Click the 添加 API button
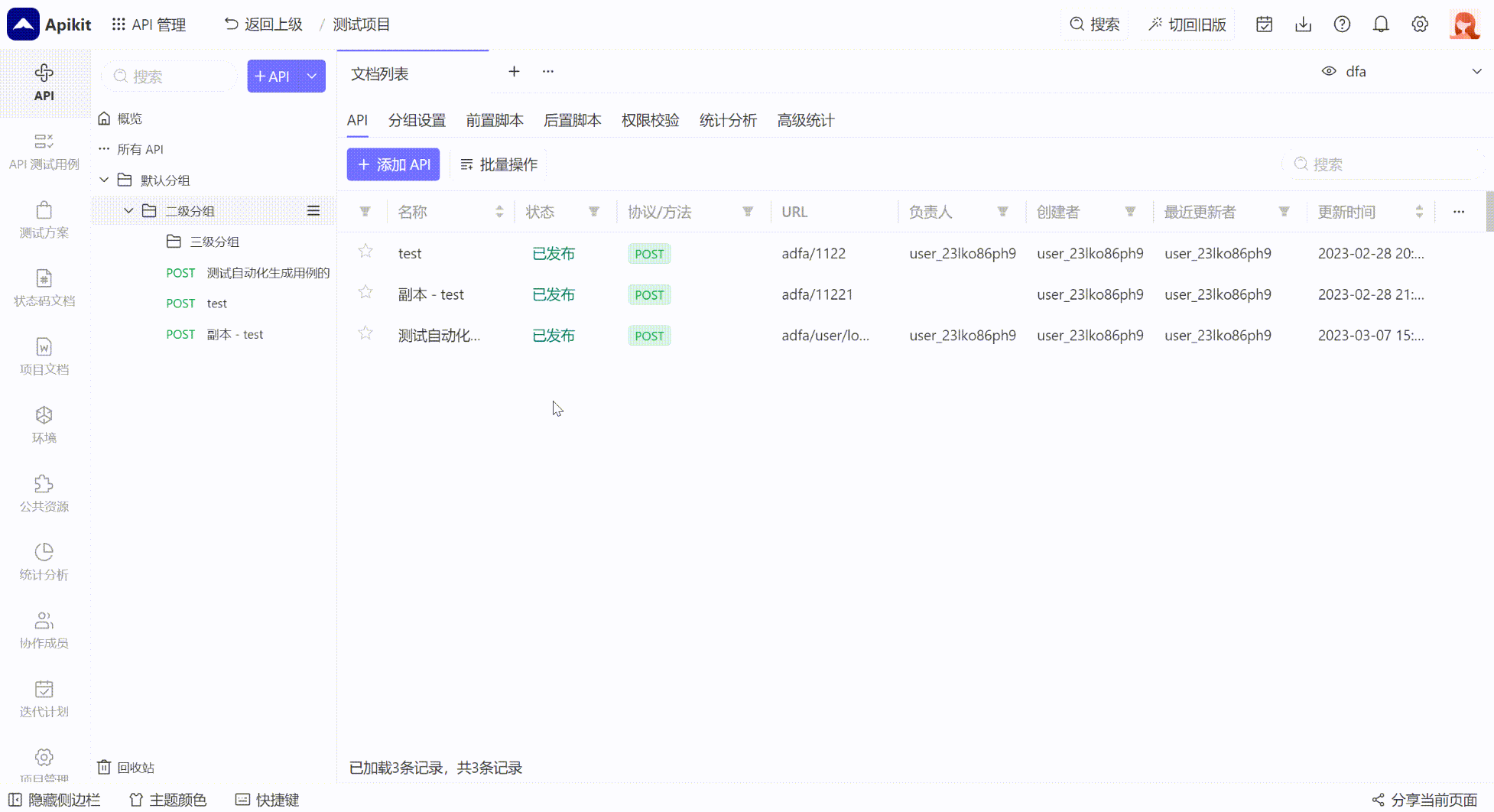Image resolution: width=1494 pixels, height=812 pixels. coord(393,164)
